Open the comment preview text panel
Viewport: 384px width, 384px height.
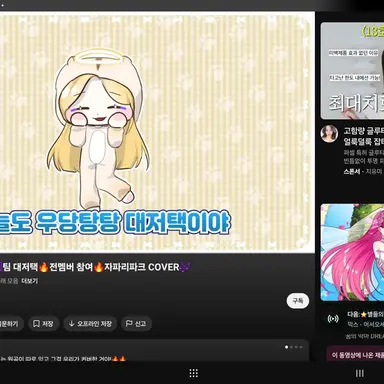coord(154,351)
